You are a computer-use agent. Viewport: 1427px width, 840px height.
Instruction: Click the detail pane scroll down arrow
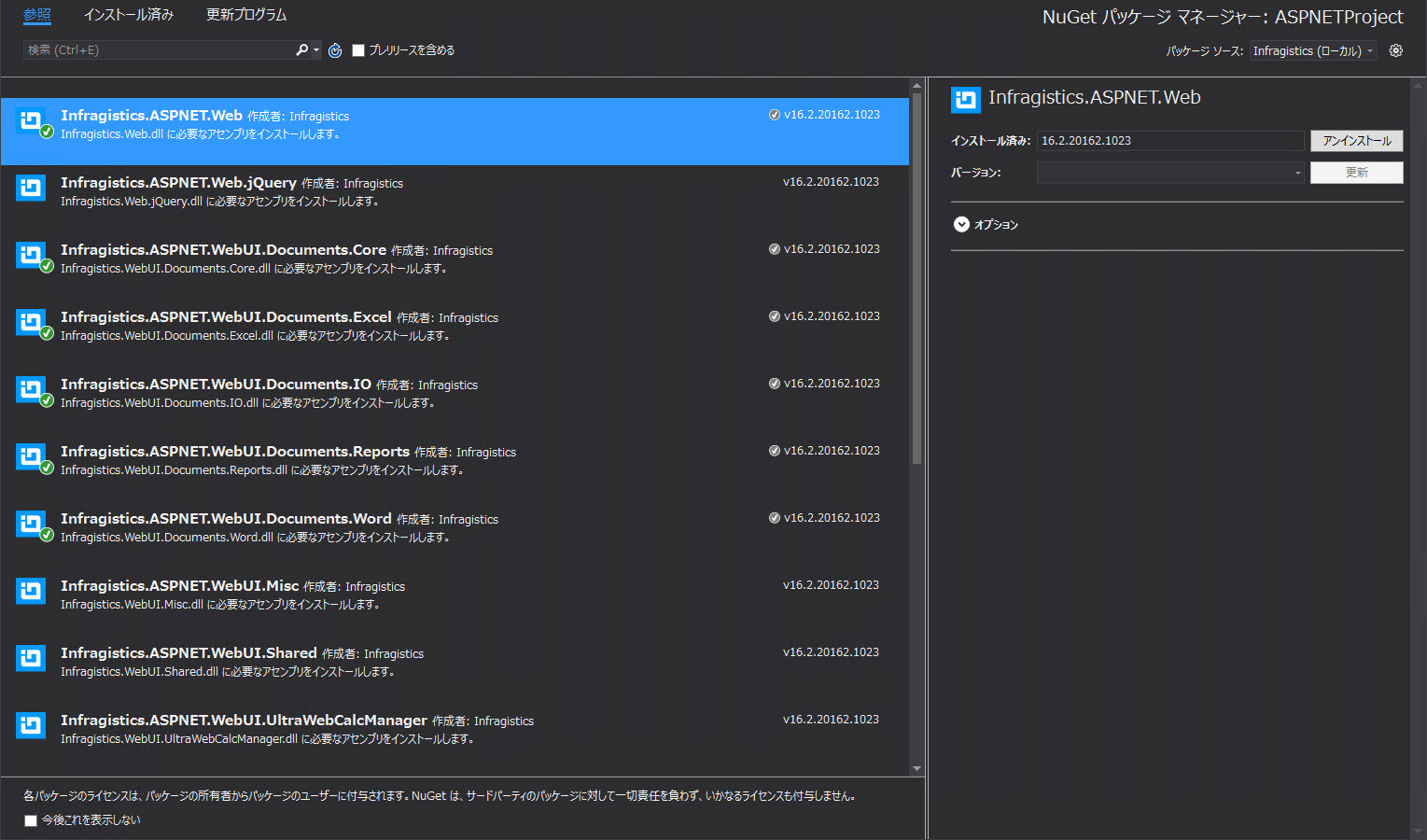pos(1419,831)
